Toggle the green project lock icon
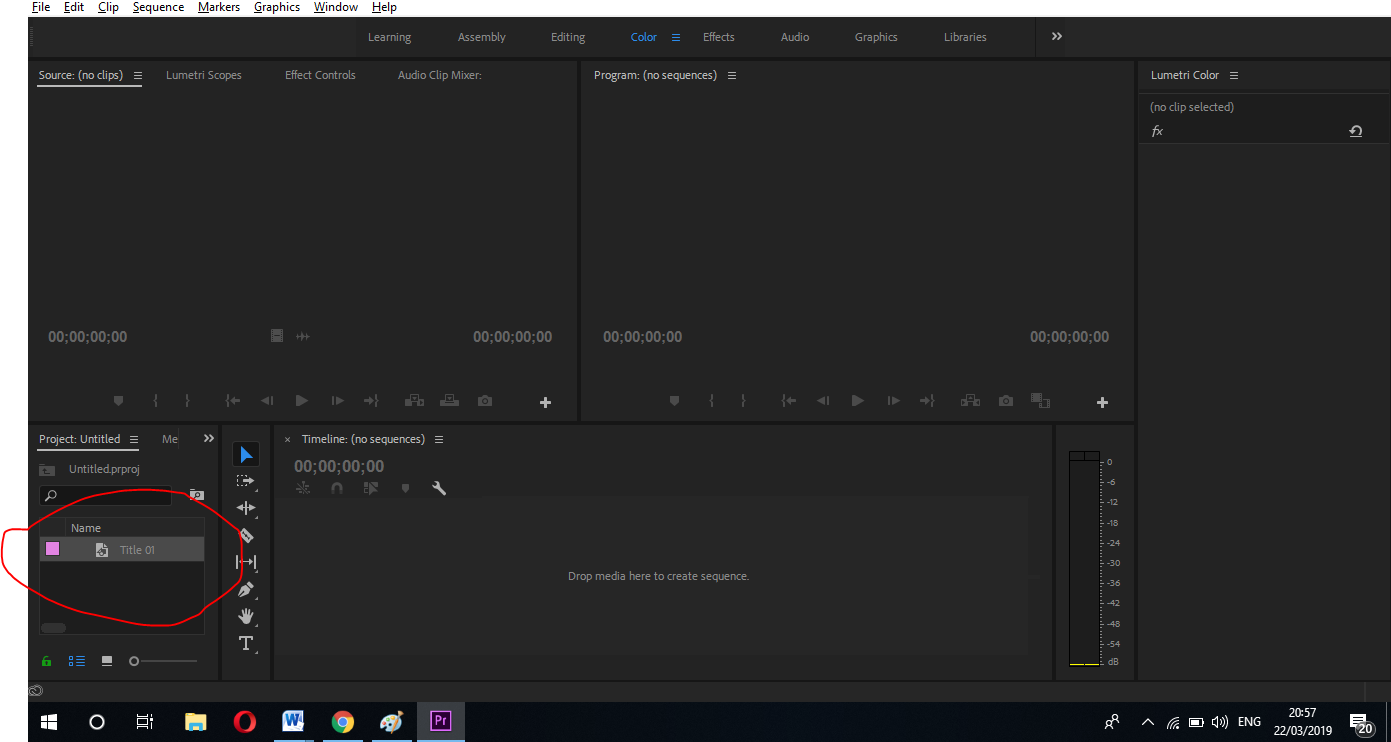1391x742 pixels. pos(46,660)
